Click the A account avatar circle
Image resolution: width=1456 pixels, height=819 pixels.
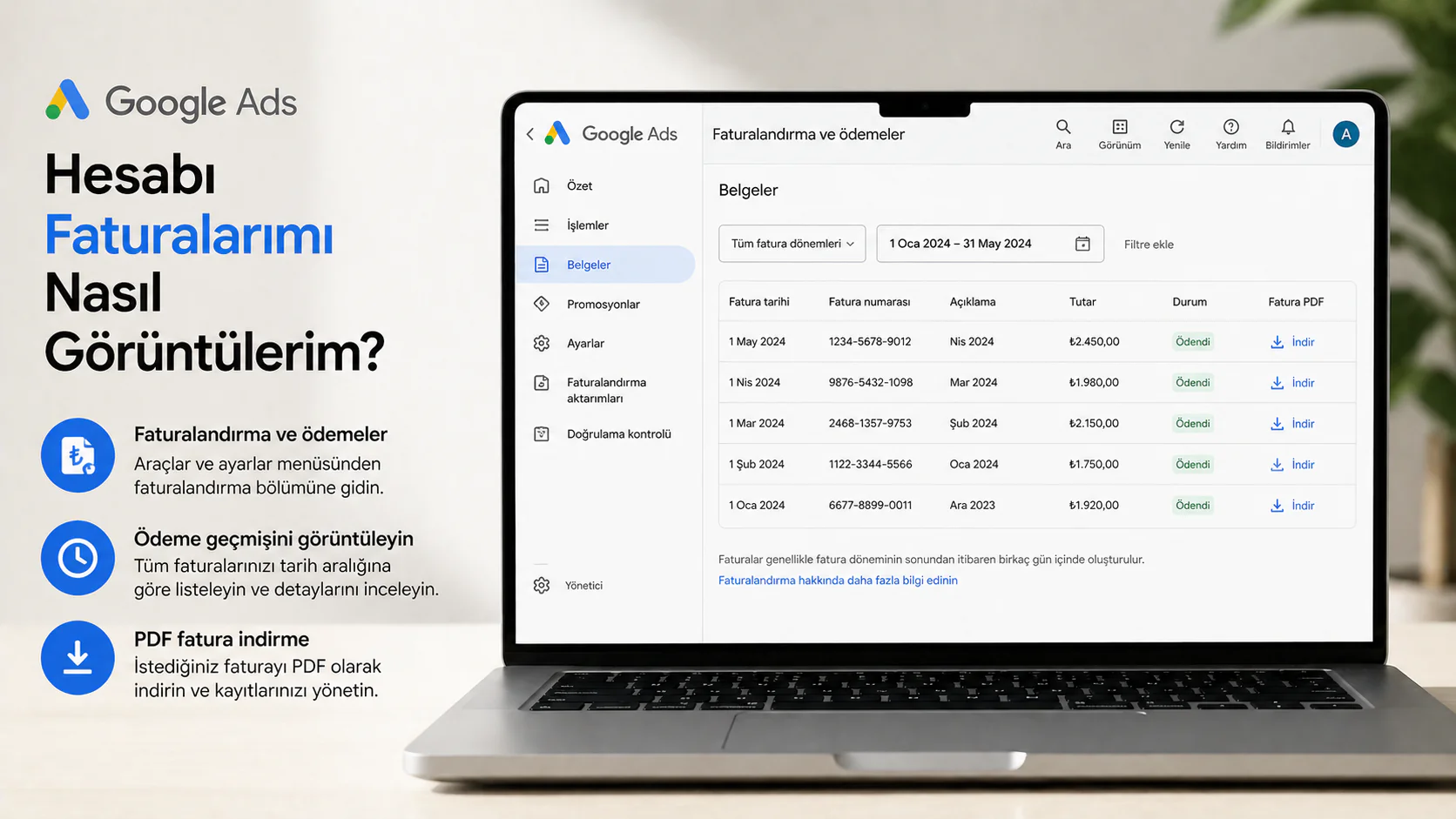click(1345, 134)
